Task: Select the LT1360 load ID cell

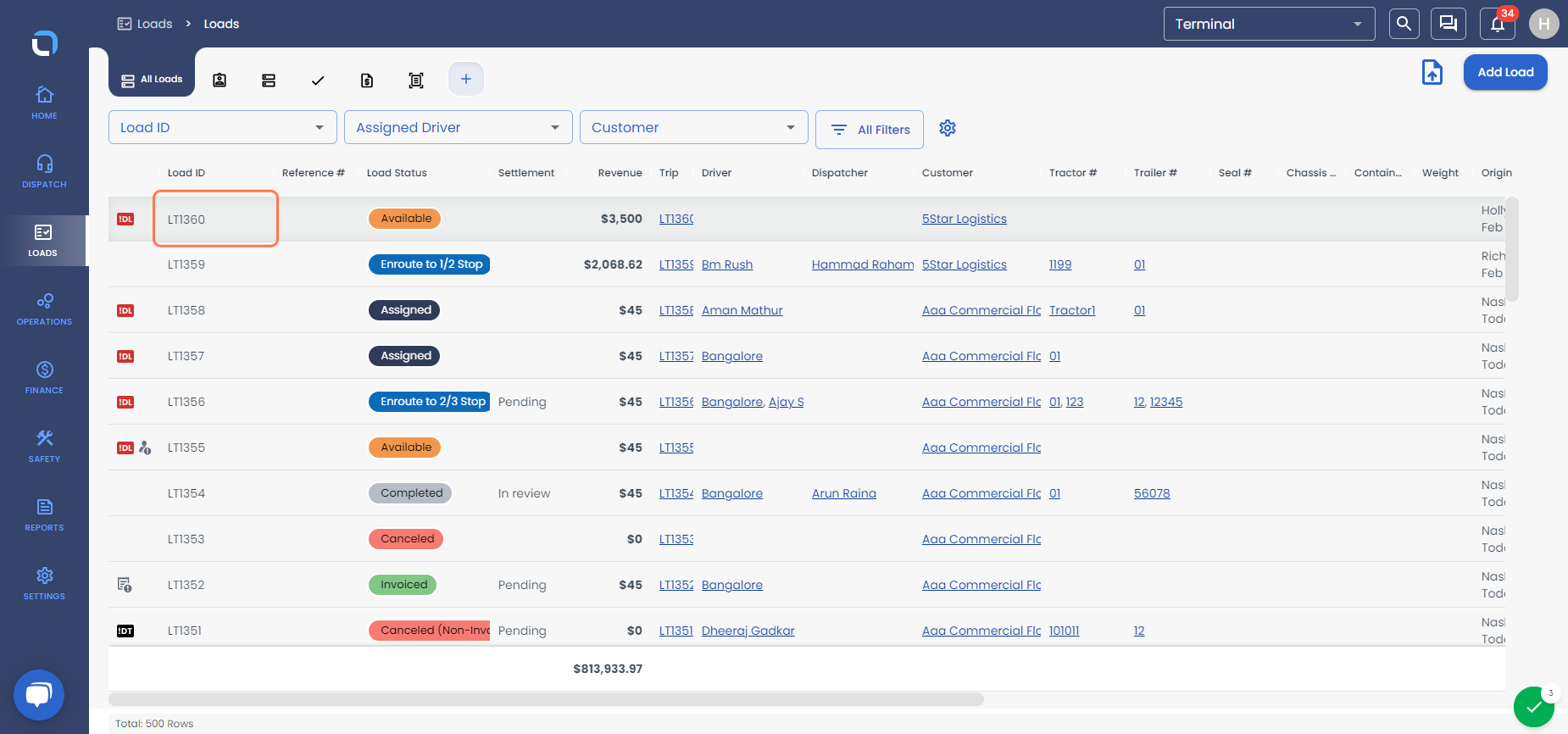Action: point(215,219)
